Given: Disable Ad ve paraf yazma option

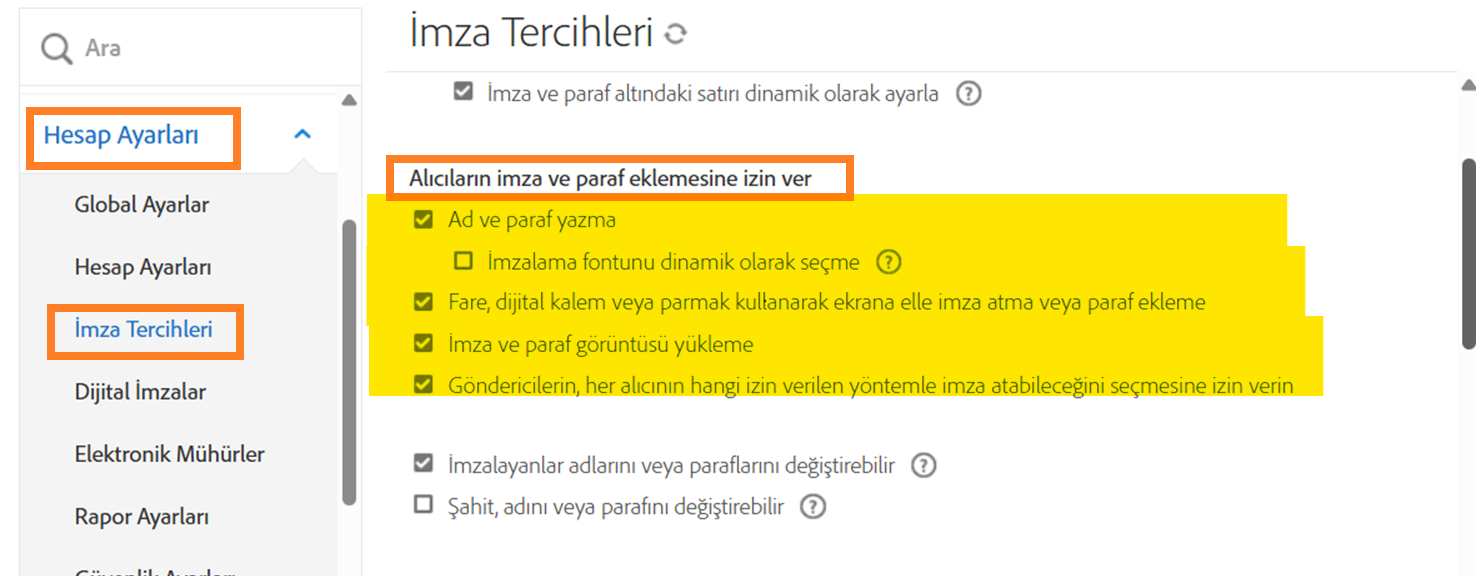Looking at the screenshot, I should pyautogui.click(x=423, y=217).
